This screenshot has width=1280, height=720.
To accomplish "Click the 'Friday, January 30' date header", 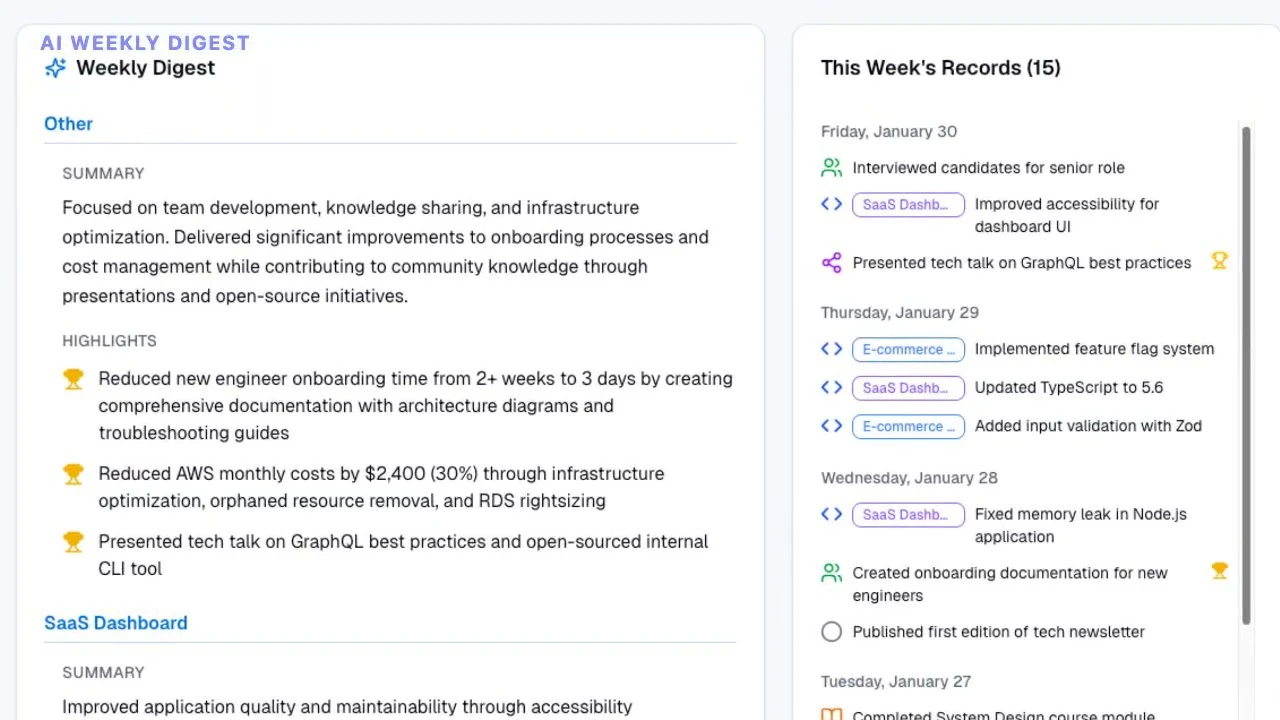I will pyautogui.click(x=889, y=132).
